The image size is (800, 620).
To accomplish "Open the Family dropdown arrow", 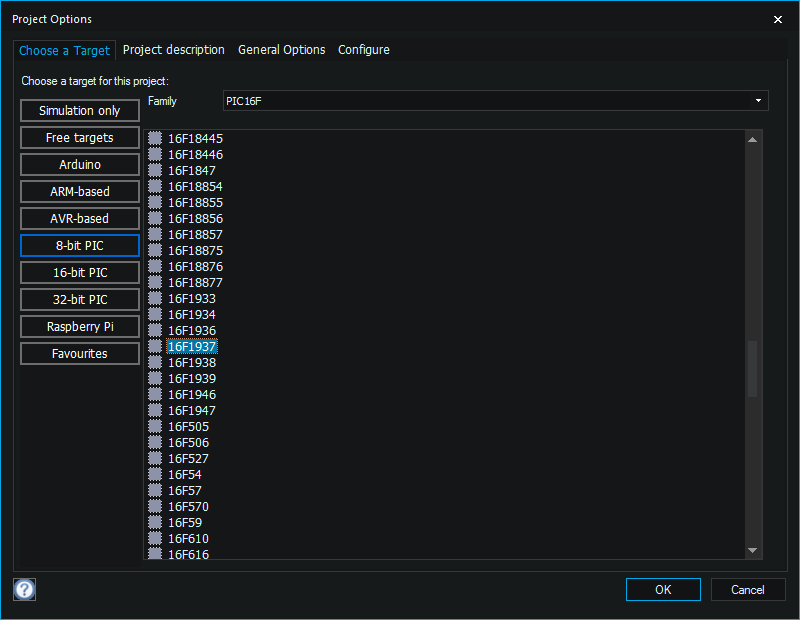I will pos(758,101).
